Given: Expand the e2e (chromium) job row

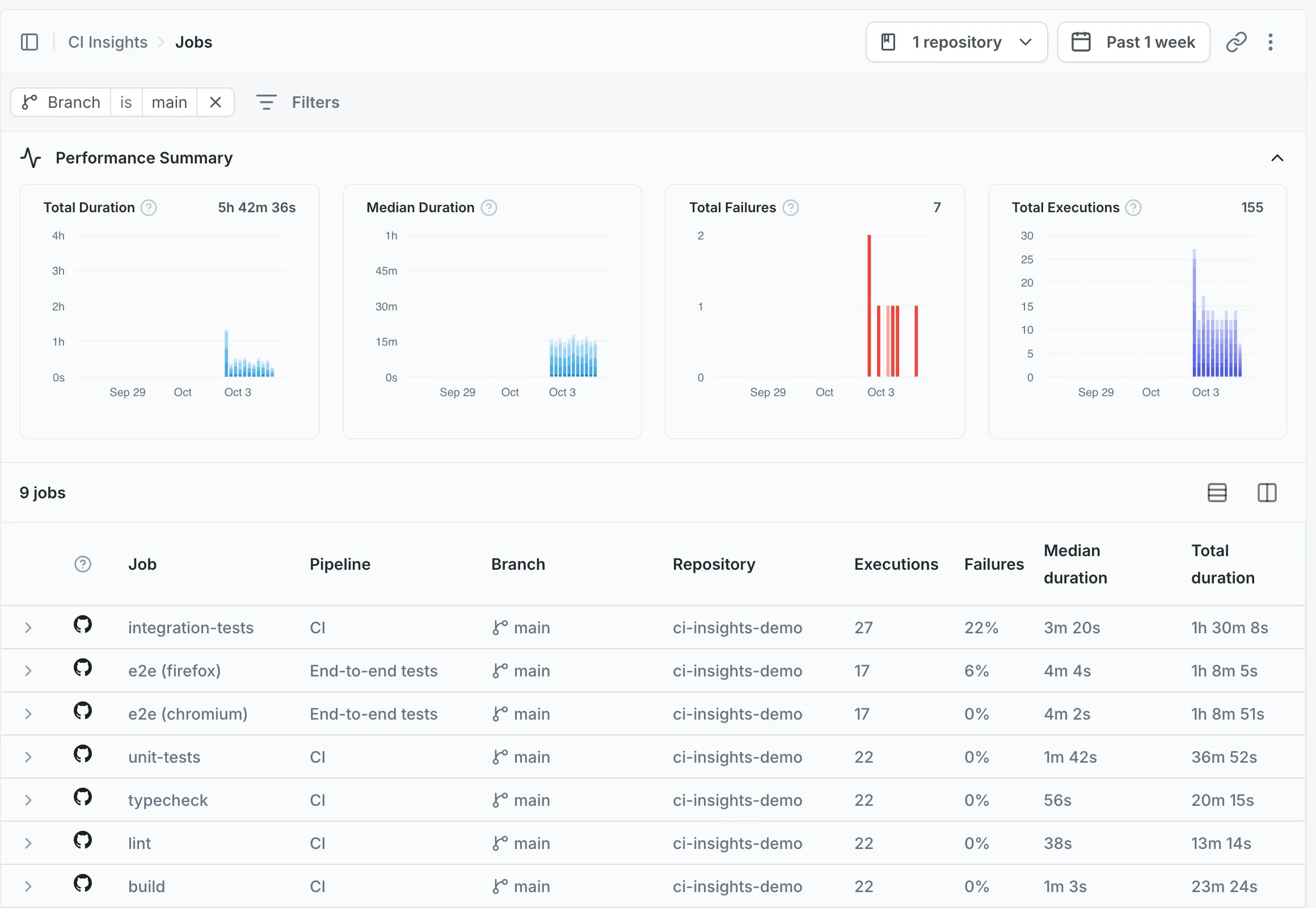Looking at the screenshot, I should coord(28,714).
